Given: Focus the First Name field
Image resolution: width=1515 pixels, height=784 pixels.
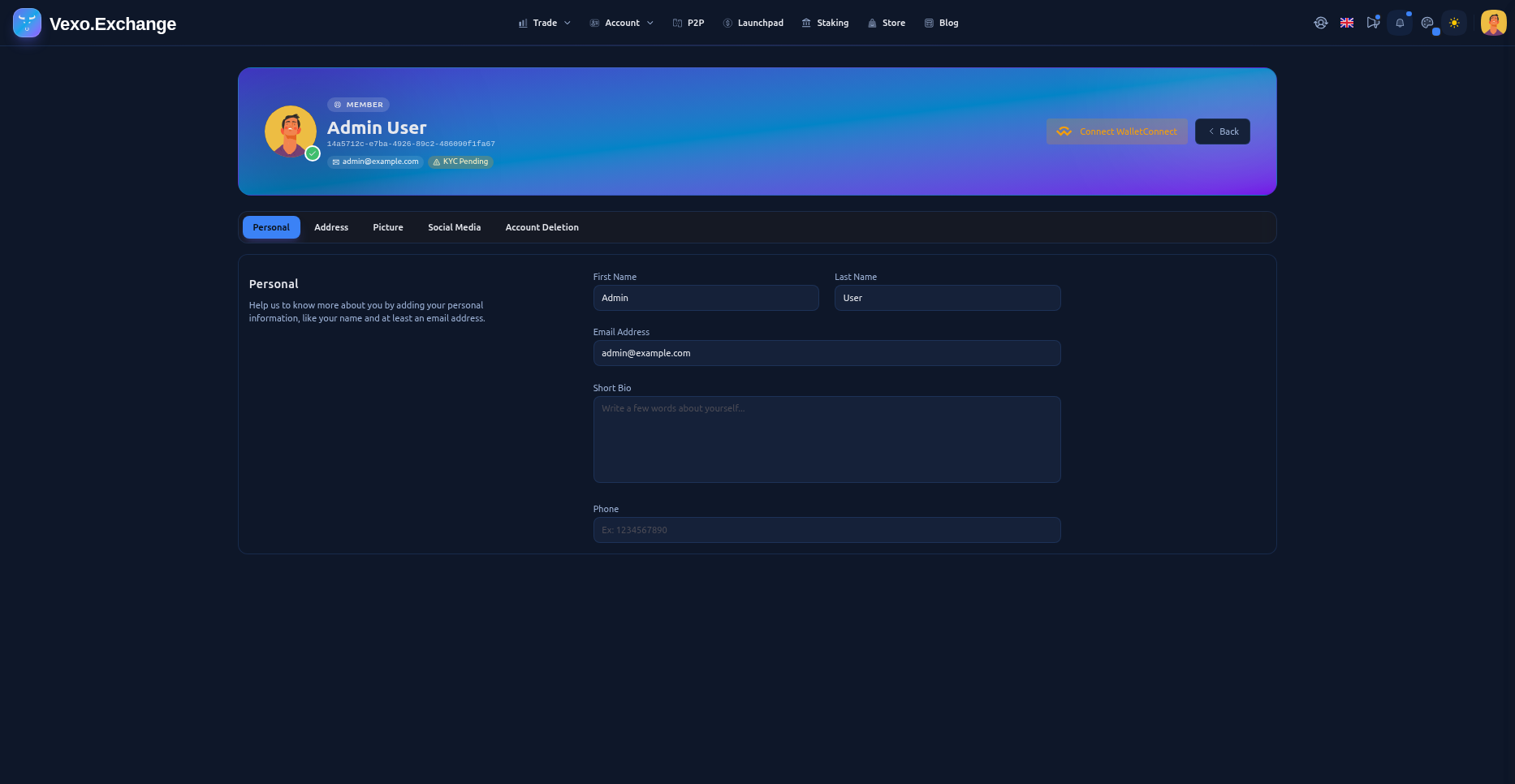Looking at the screenshot, I should coord(706,298).
